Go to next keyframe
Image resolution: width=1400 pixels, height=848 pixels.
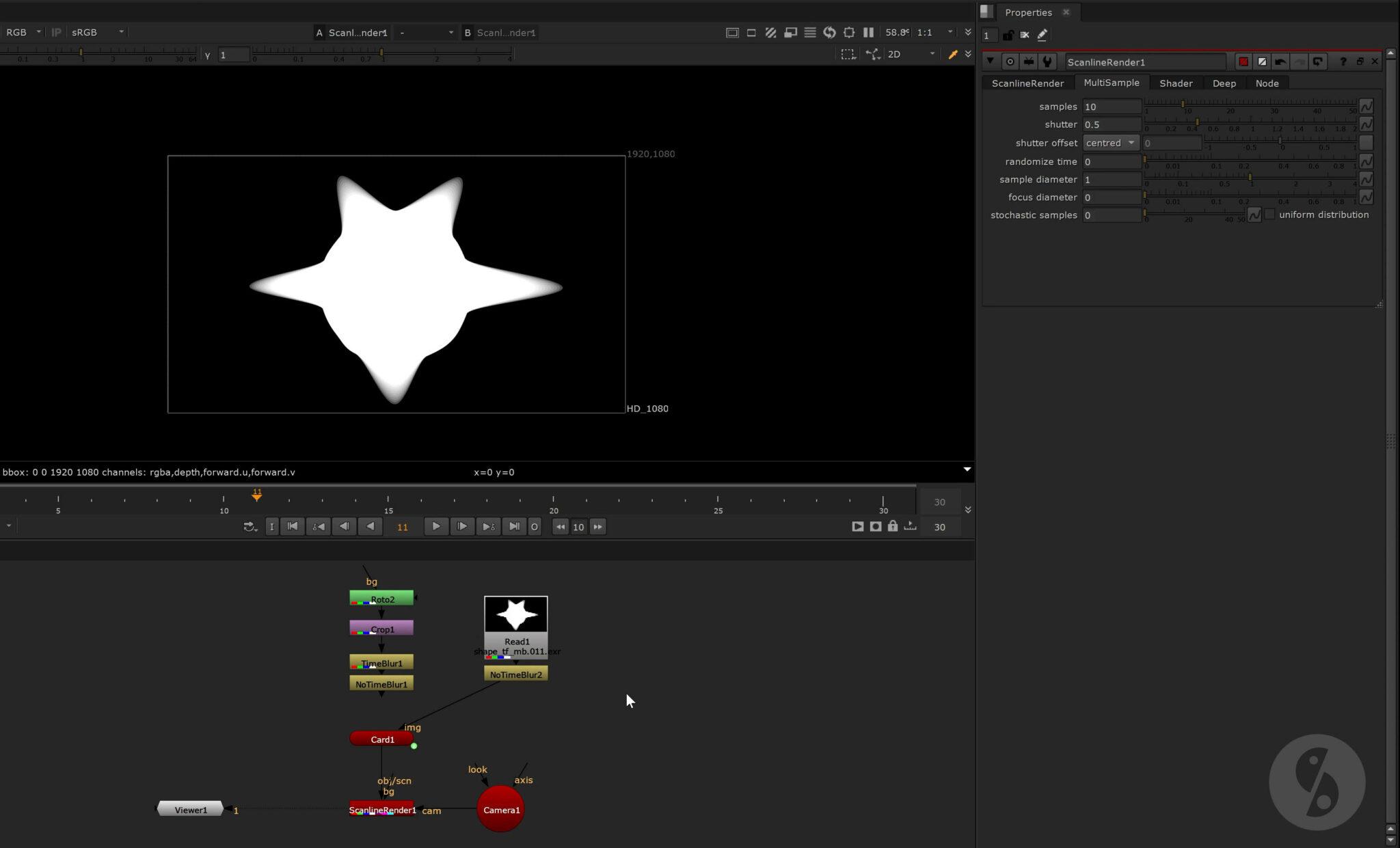488,527
